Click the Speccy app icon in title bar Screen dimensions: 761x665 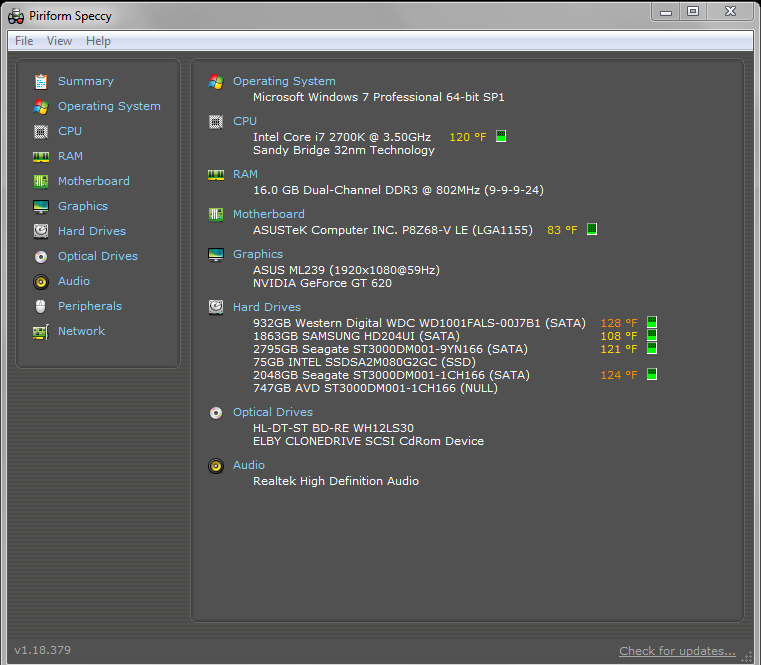click(x=16, y=16)
